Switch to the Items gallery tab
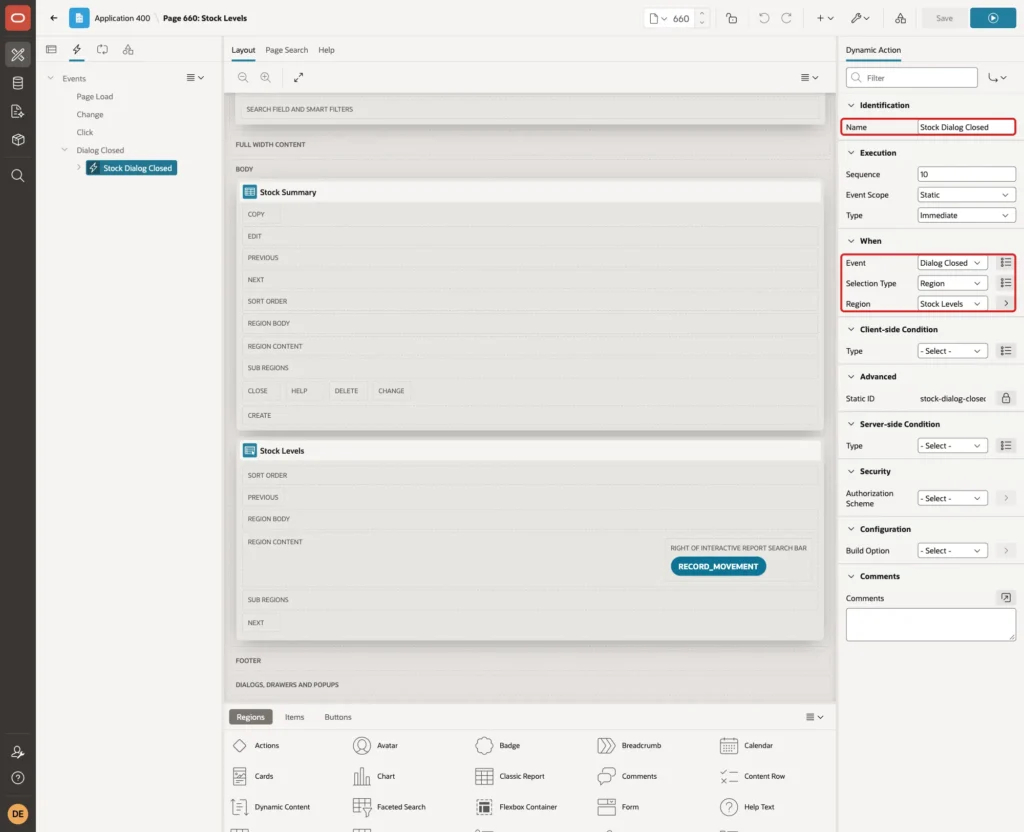 click(295, 717)
